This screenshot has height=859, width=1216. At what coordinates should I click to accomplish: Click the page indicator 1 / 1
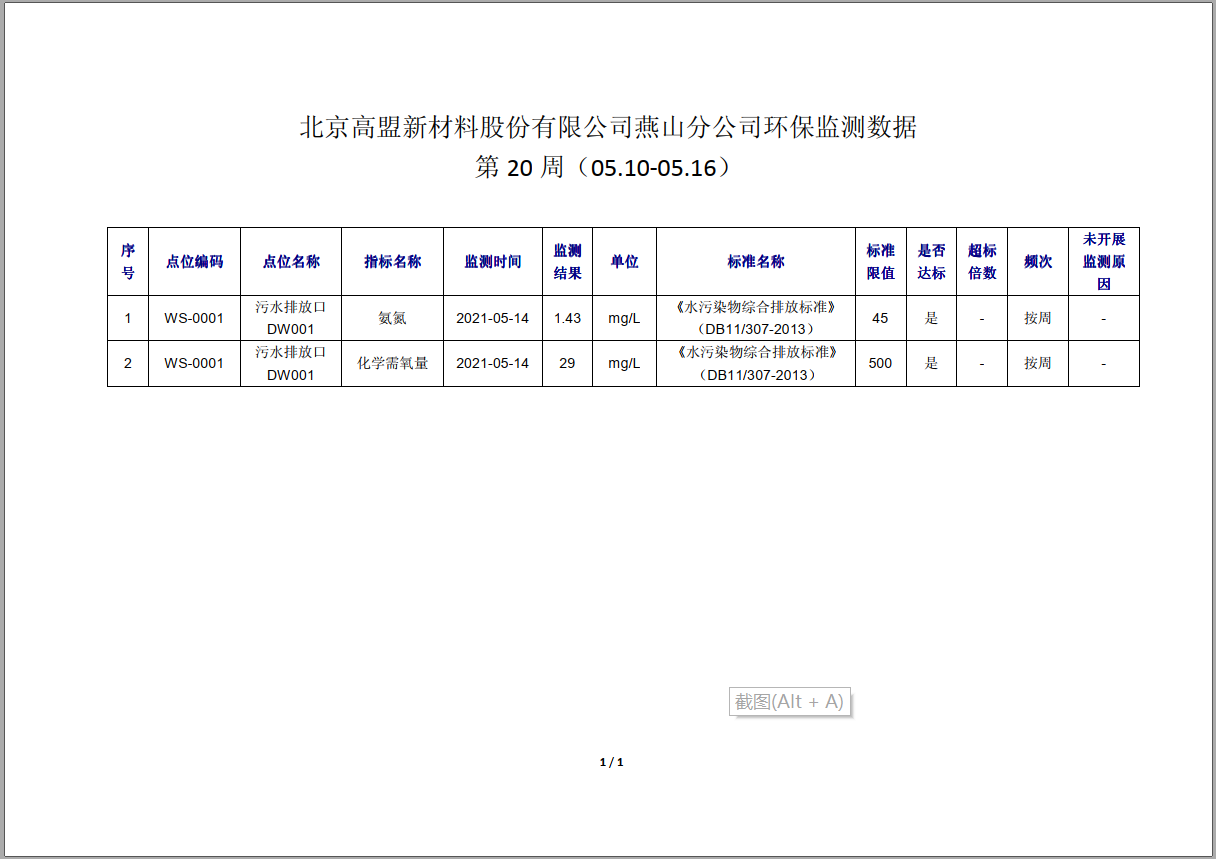[611, 760]
